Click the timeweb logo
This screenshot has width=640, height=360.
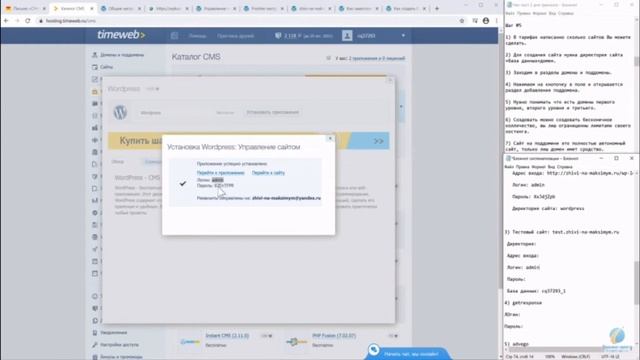point(121,35)
